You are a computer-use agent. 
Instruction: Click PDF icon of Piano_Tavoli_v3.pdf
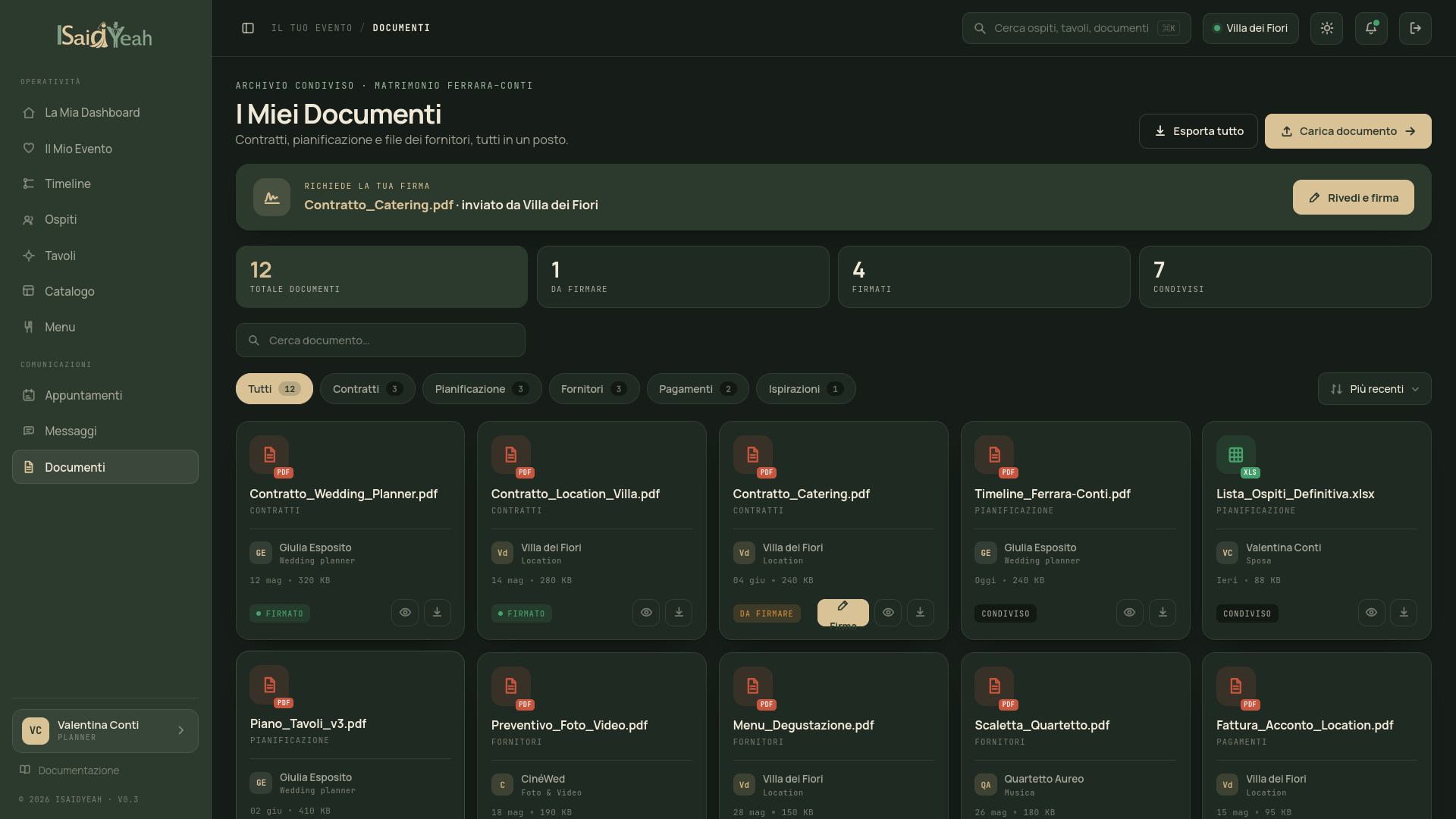coord(269,685)
